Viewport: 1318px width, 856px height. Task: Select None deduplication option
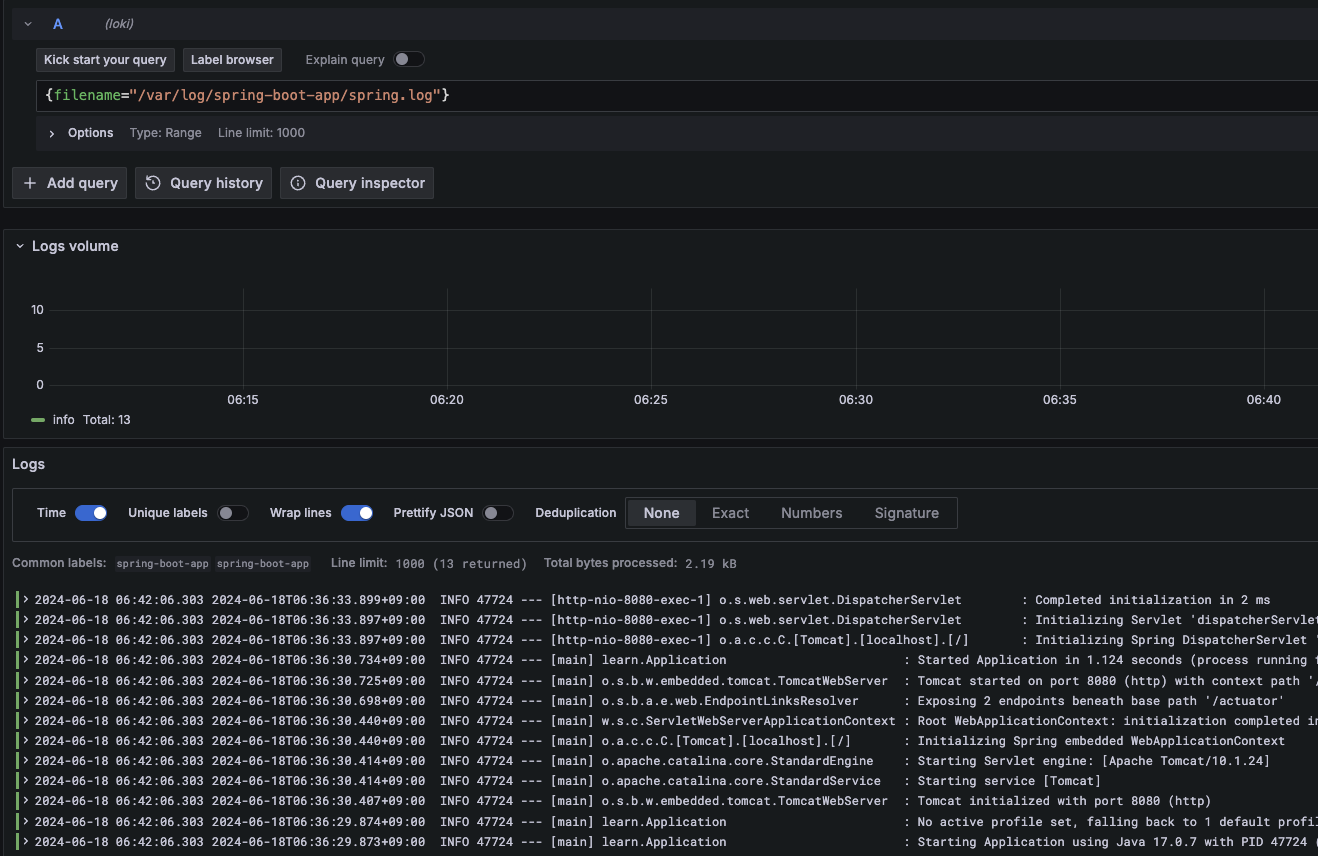(x=661, y=513)
